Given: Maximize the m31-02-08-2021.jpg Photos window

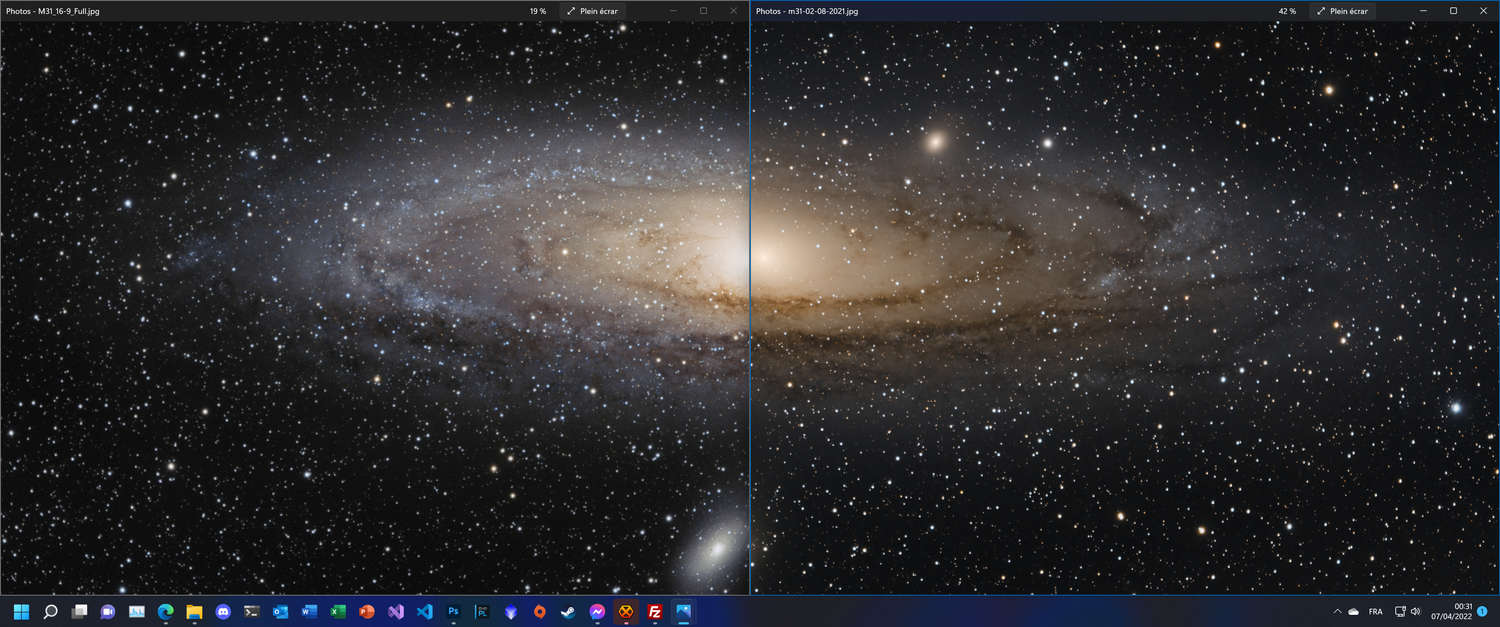Looking at the screenshot, I should 1453,11.
